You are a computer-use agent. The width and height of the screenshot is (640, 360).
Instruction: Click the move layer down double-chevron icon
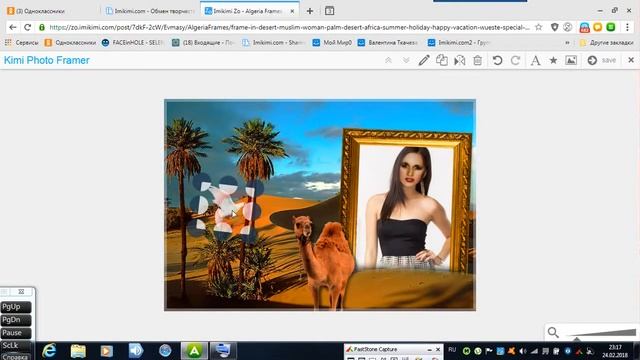coord(406,60)
